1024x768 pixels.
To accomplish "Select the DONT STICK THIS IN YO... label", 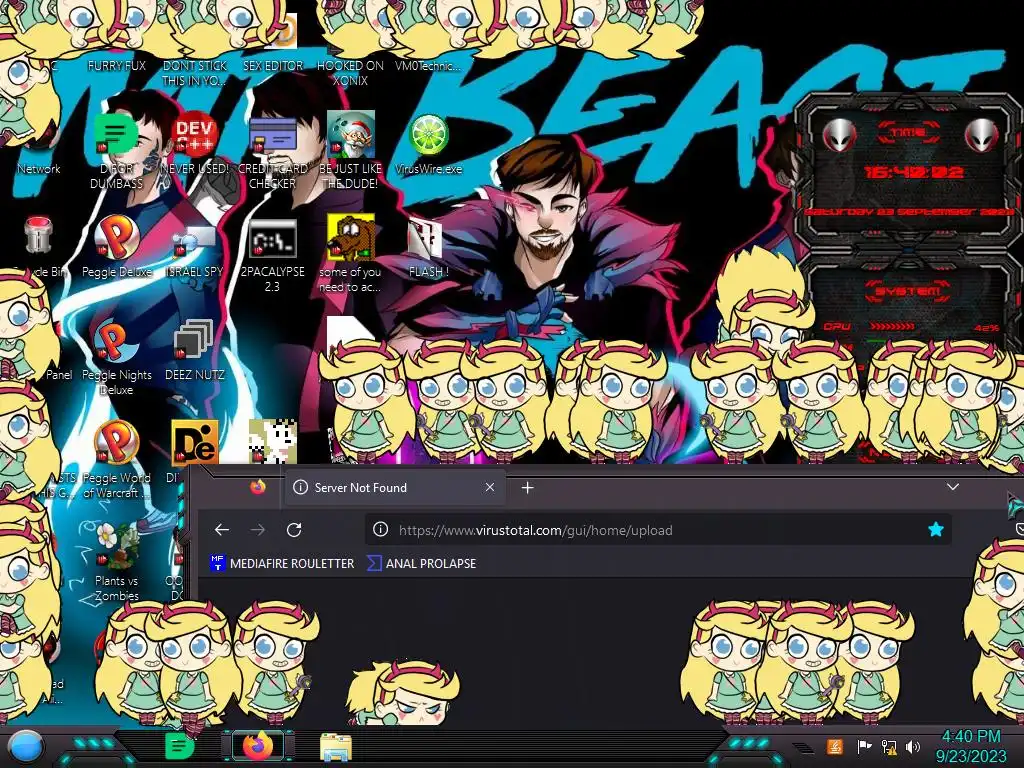I will pos(195,72).
